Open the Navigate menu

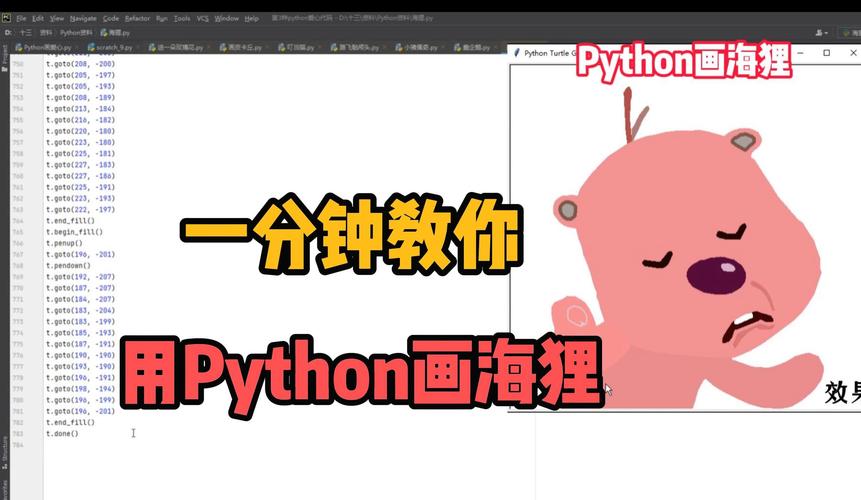(x=83, y=18)
